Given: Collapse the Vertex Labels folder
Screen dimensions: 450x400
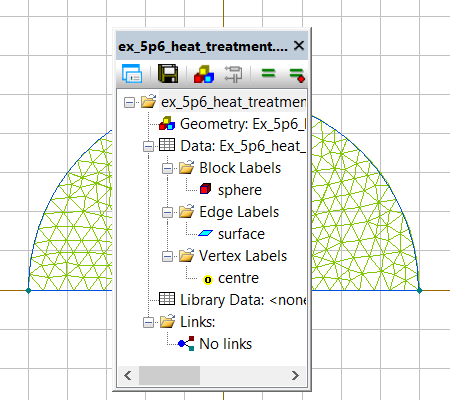Looking at the screenshot, I should point(167,256).
